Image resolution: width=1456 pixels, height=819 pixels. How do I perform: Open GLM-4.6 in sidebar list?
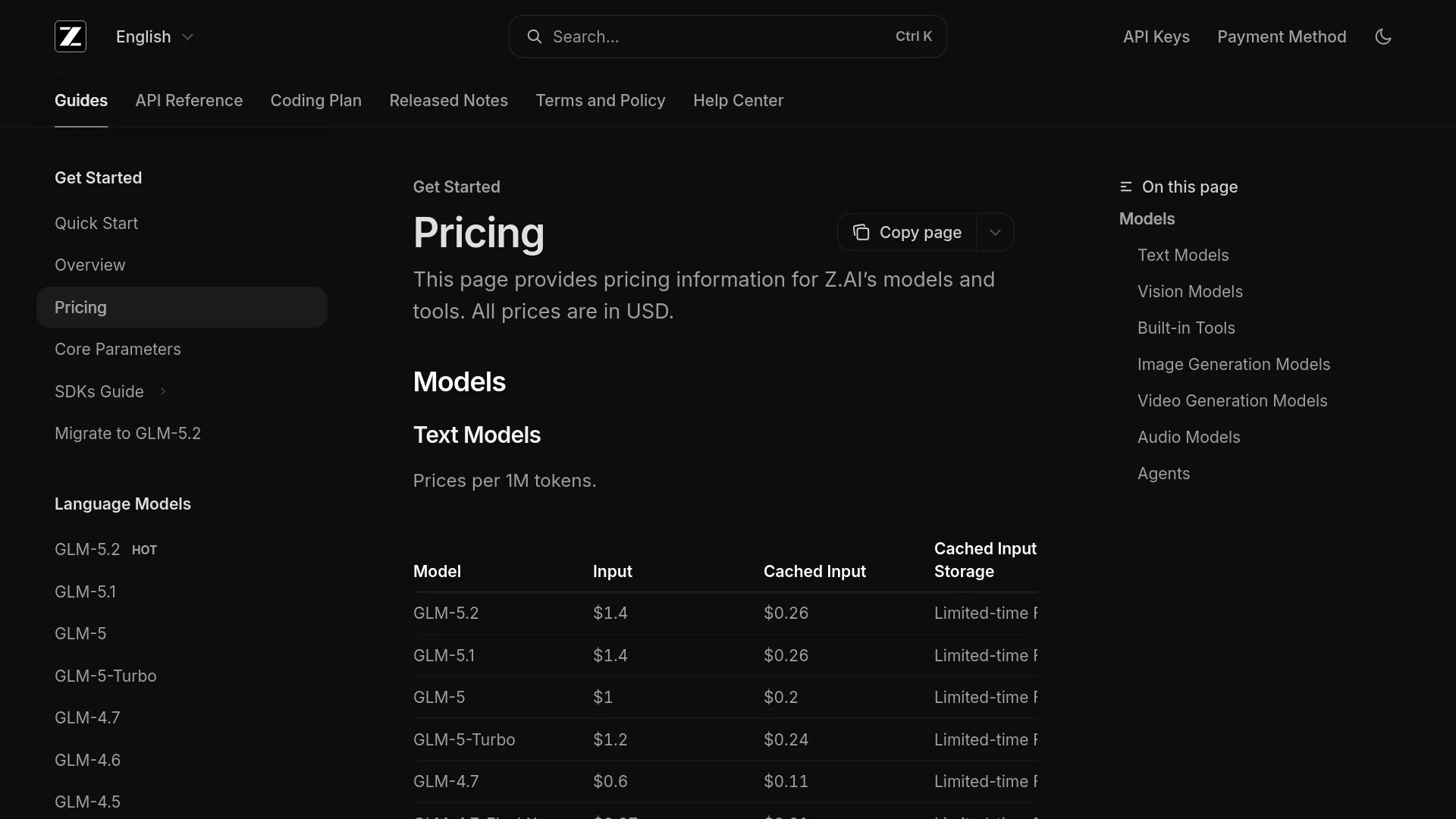point(182,760)
